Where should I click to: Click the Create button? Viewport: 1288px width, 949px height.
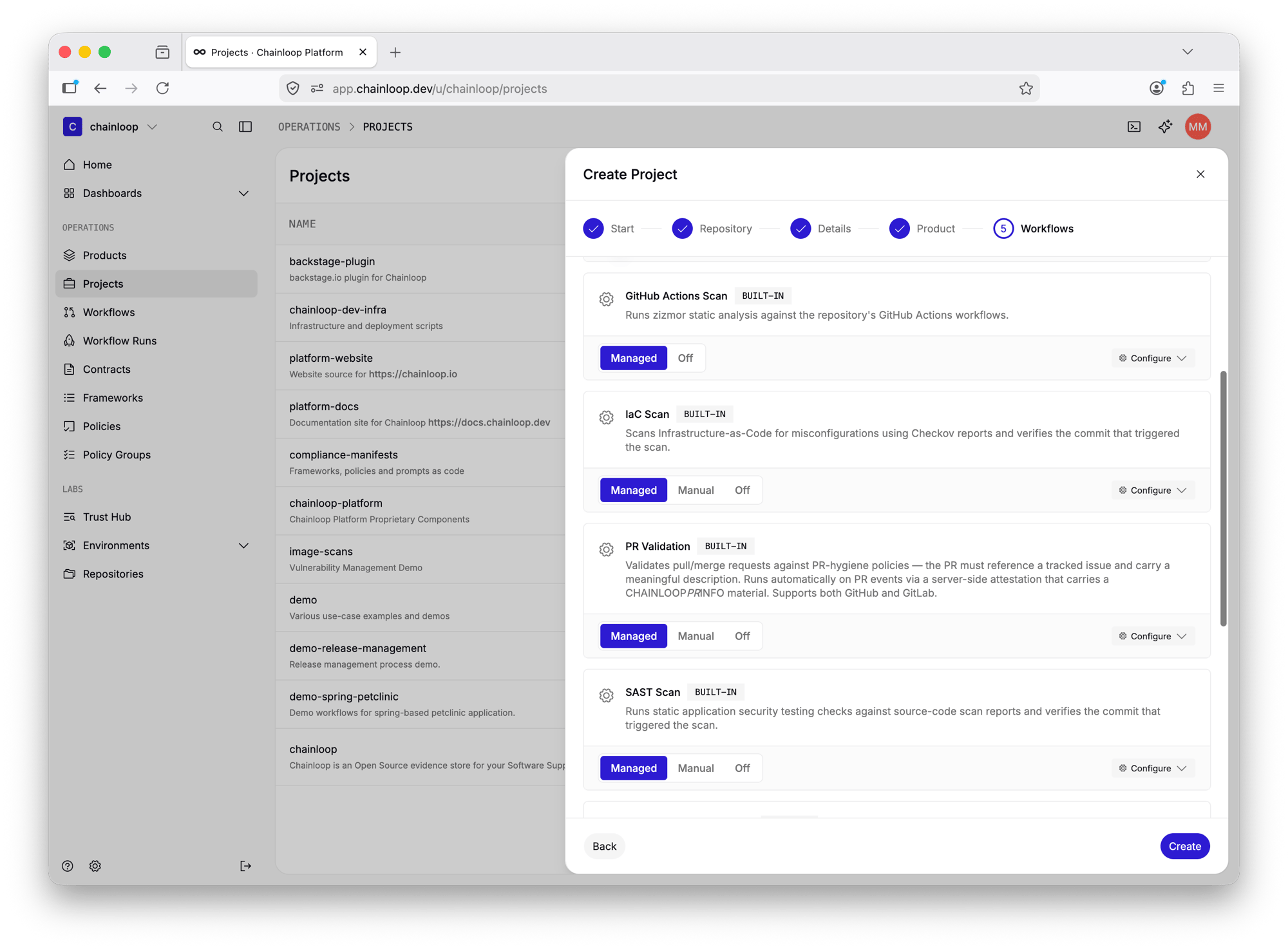(1185, 846)
